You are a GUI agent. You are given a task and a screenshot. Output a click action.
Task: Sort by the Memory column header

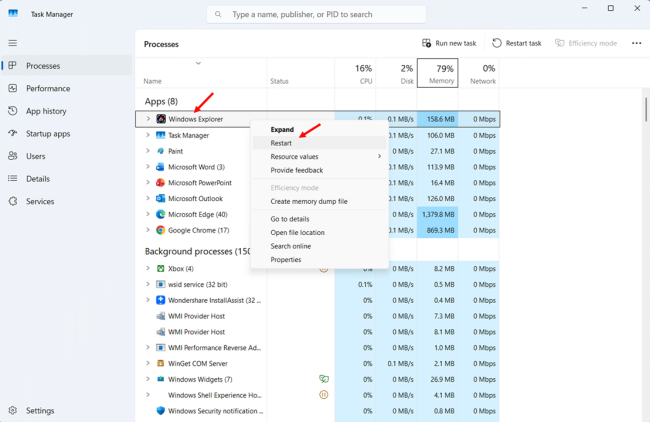click(x=437, y=73)
